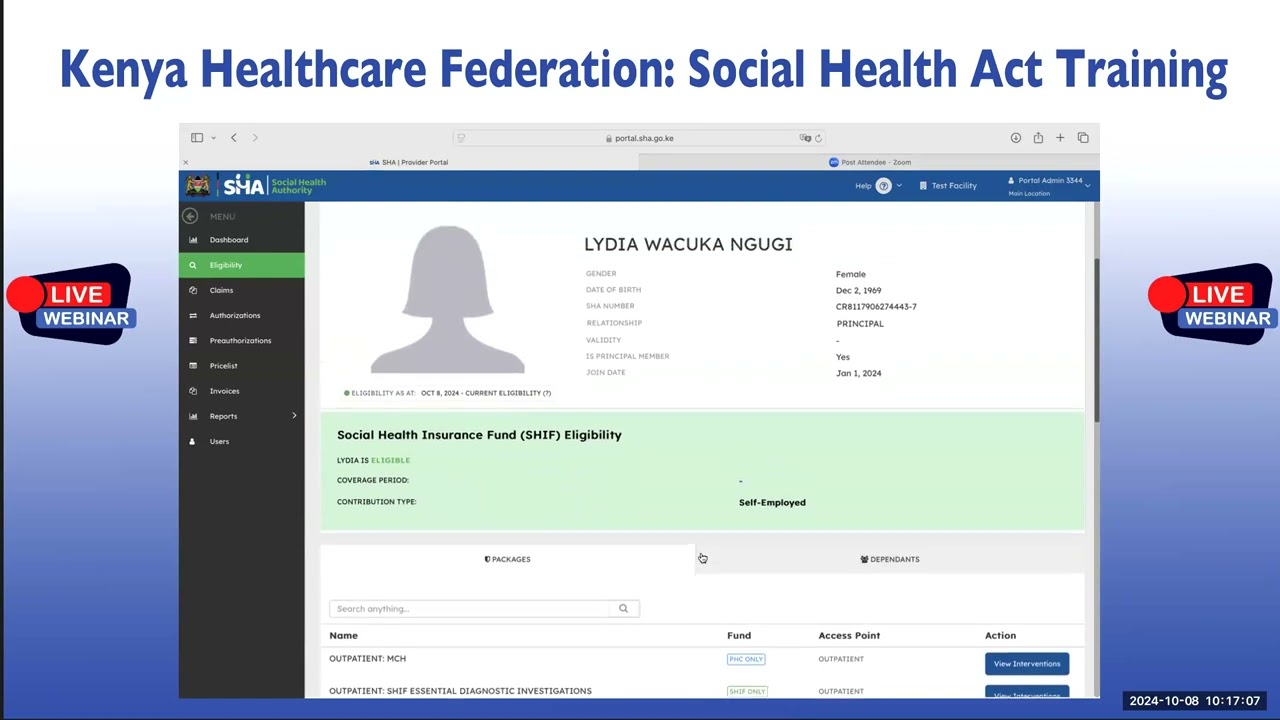This screenshot has height=720, width=1280.
Task: Switch to Post Attendee - Zoom tab
Action: click(869, 162)
